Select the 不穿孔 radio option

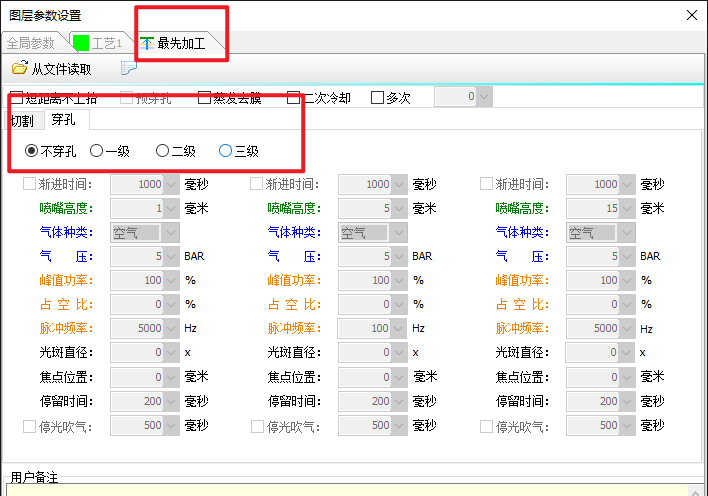click(x=32, y=151)
